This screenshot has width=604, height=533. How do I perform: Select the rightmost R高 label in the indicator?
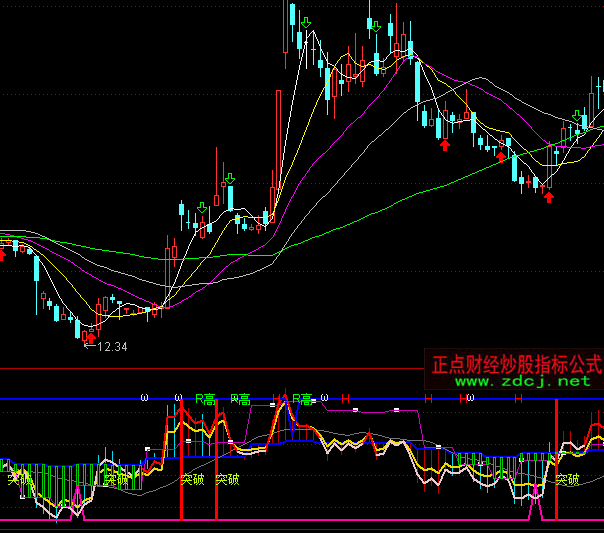[x=302, y=398]
